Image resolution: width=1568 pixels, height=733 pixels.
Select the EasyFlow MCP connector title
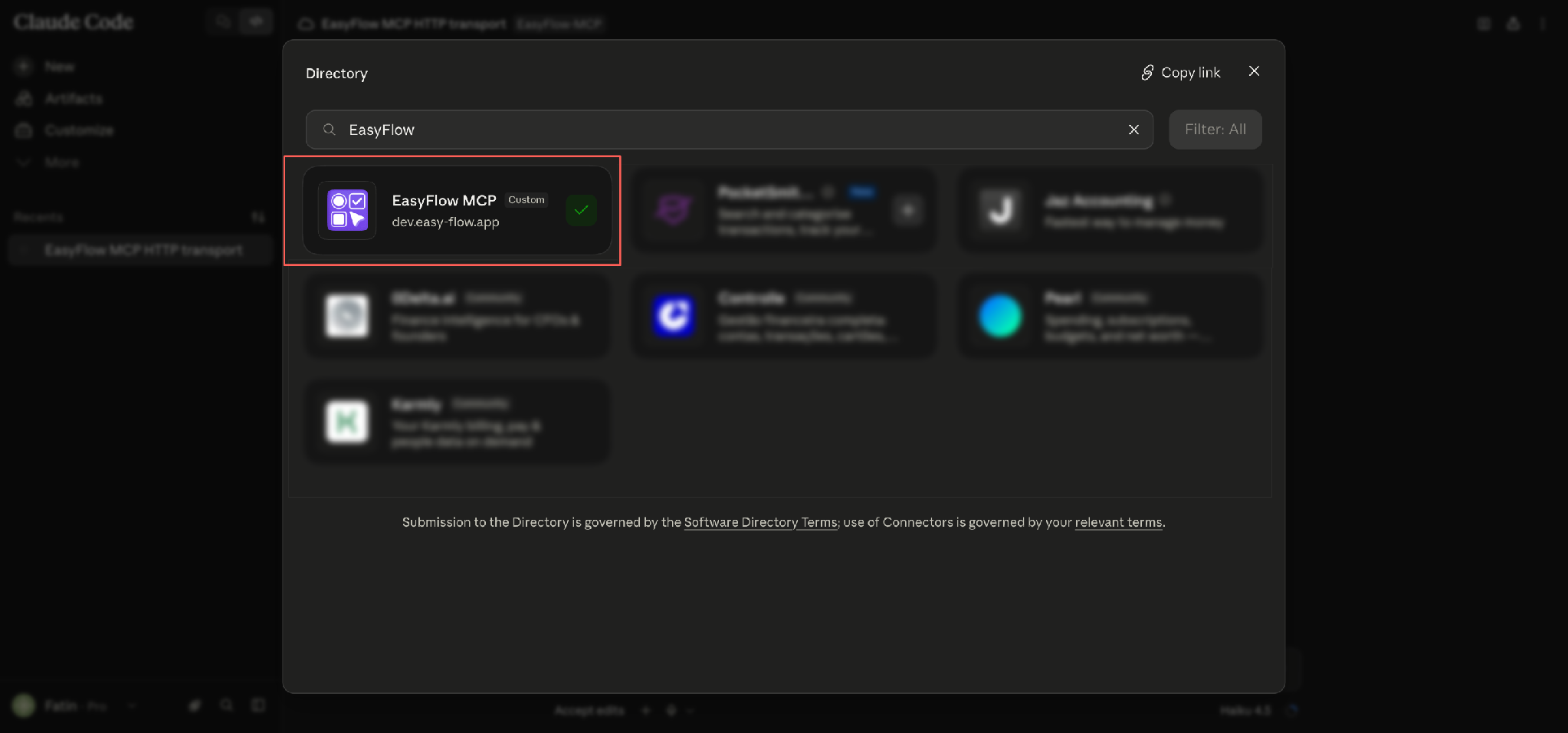[444, 200]
